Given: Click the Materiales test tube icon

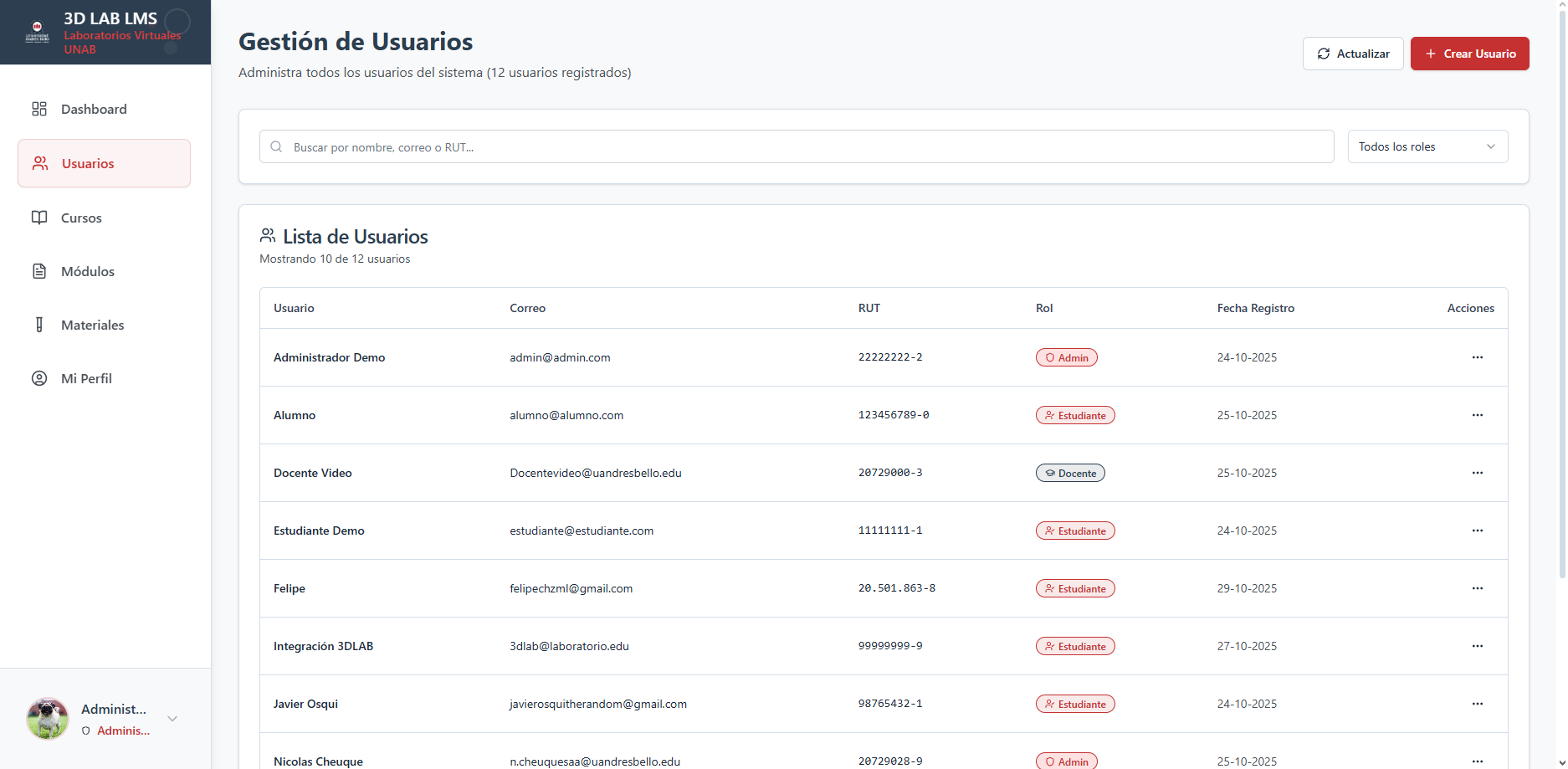Looking at the screenshot, I should [x=39, y=325].
